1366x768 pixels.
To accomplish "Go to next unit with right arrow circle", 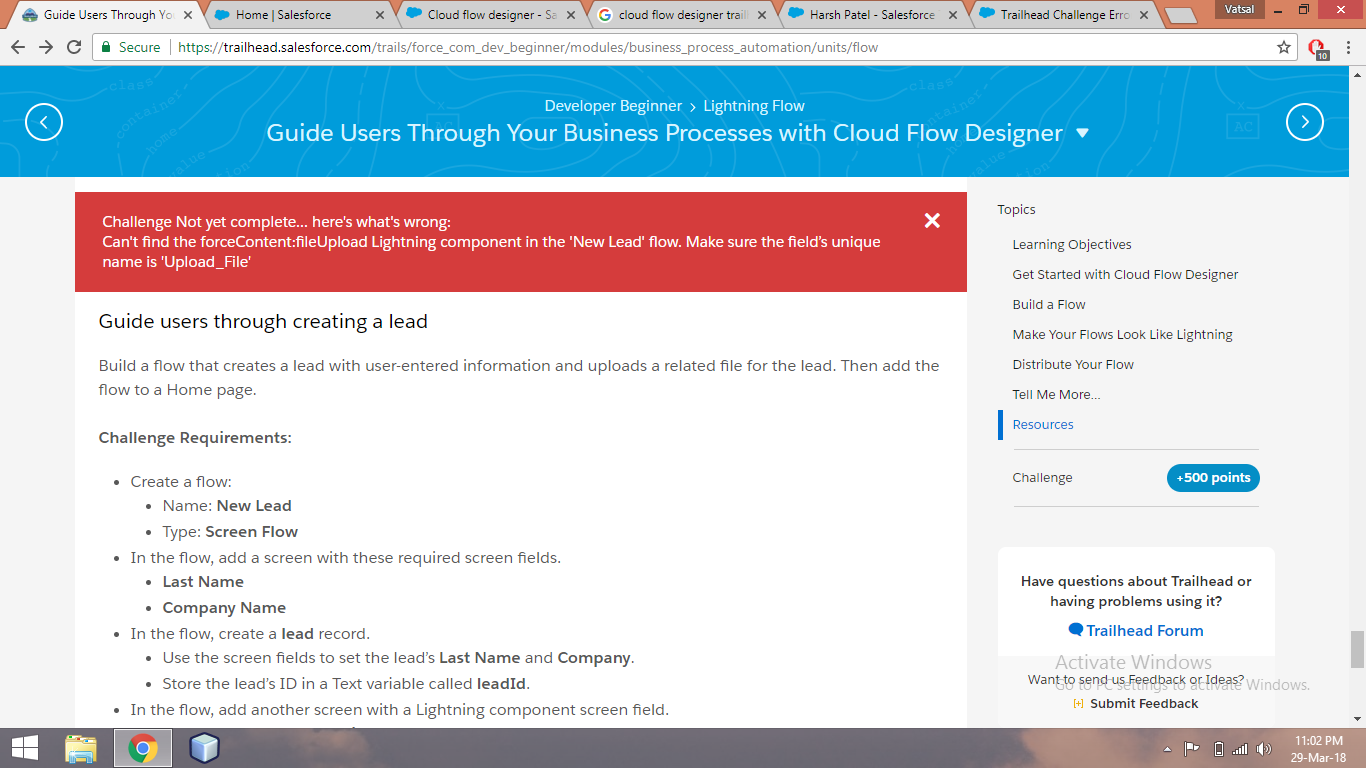I will (1304, 122).
